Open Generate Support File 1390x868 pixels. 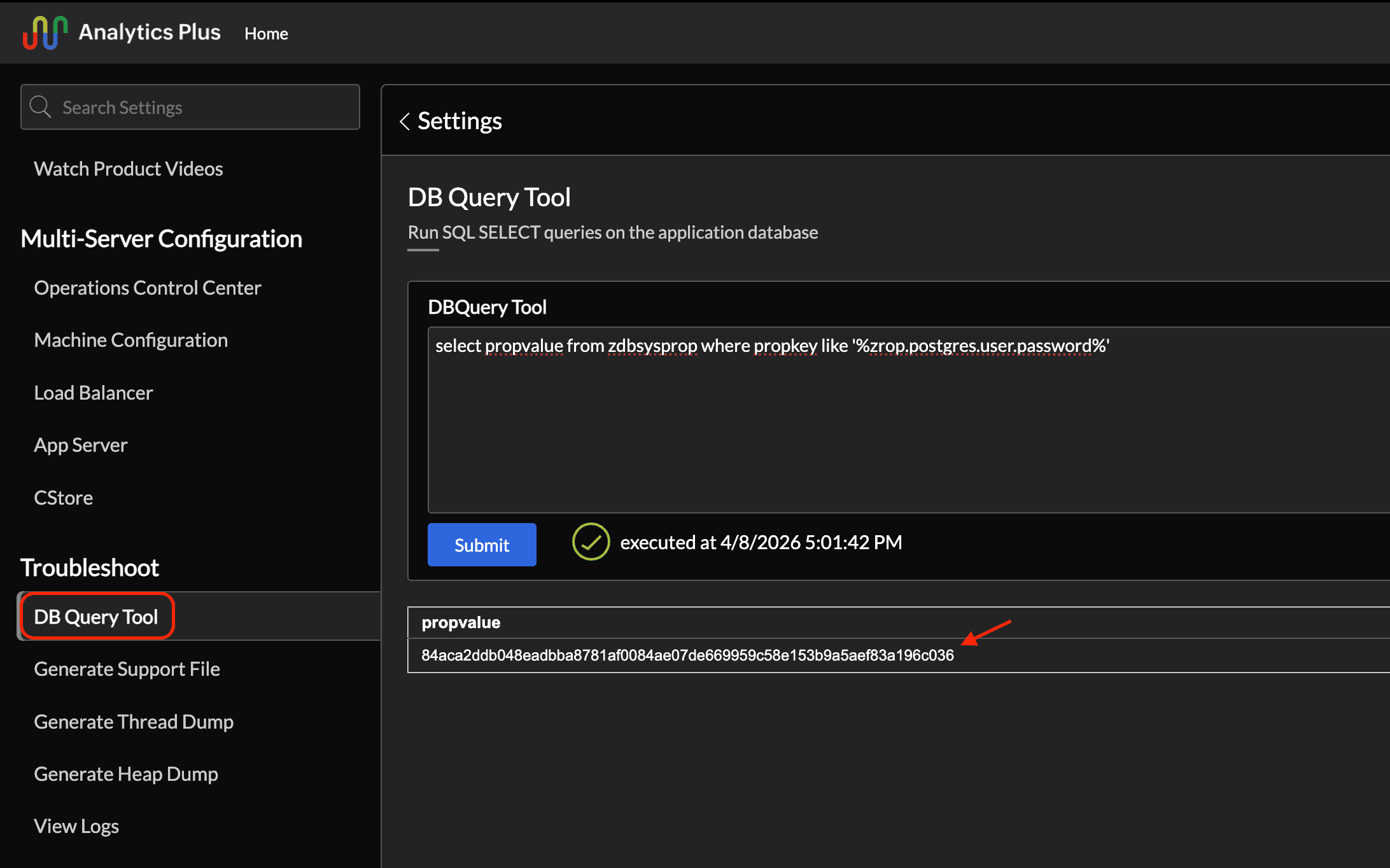tap(127, 669)
